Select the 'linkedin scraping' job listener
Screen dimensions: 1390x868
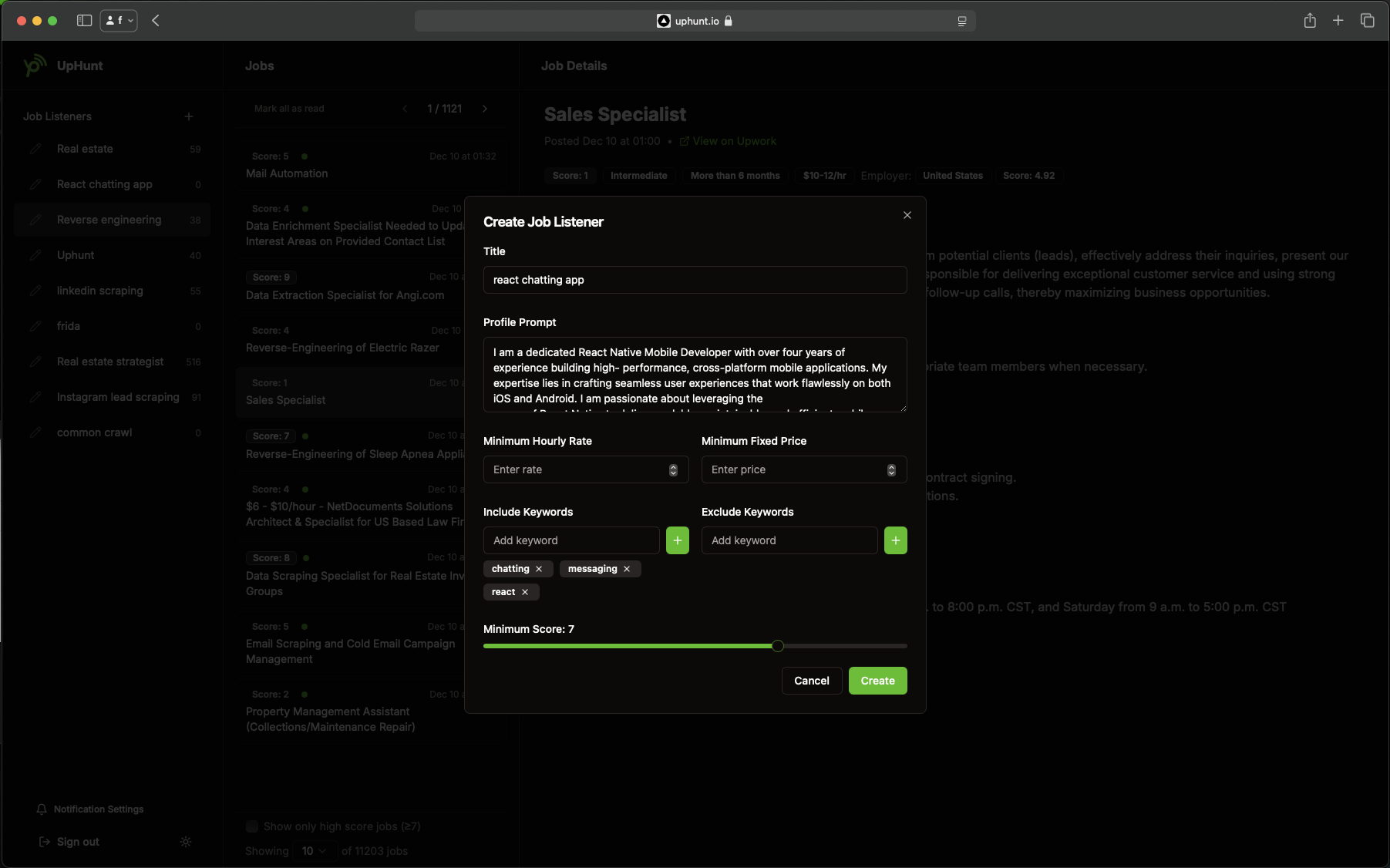pos(100,291)
